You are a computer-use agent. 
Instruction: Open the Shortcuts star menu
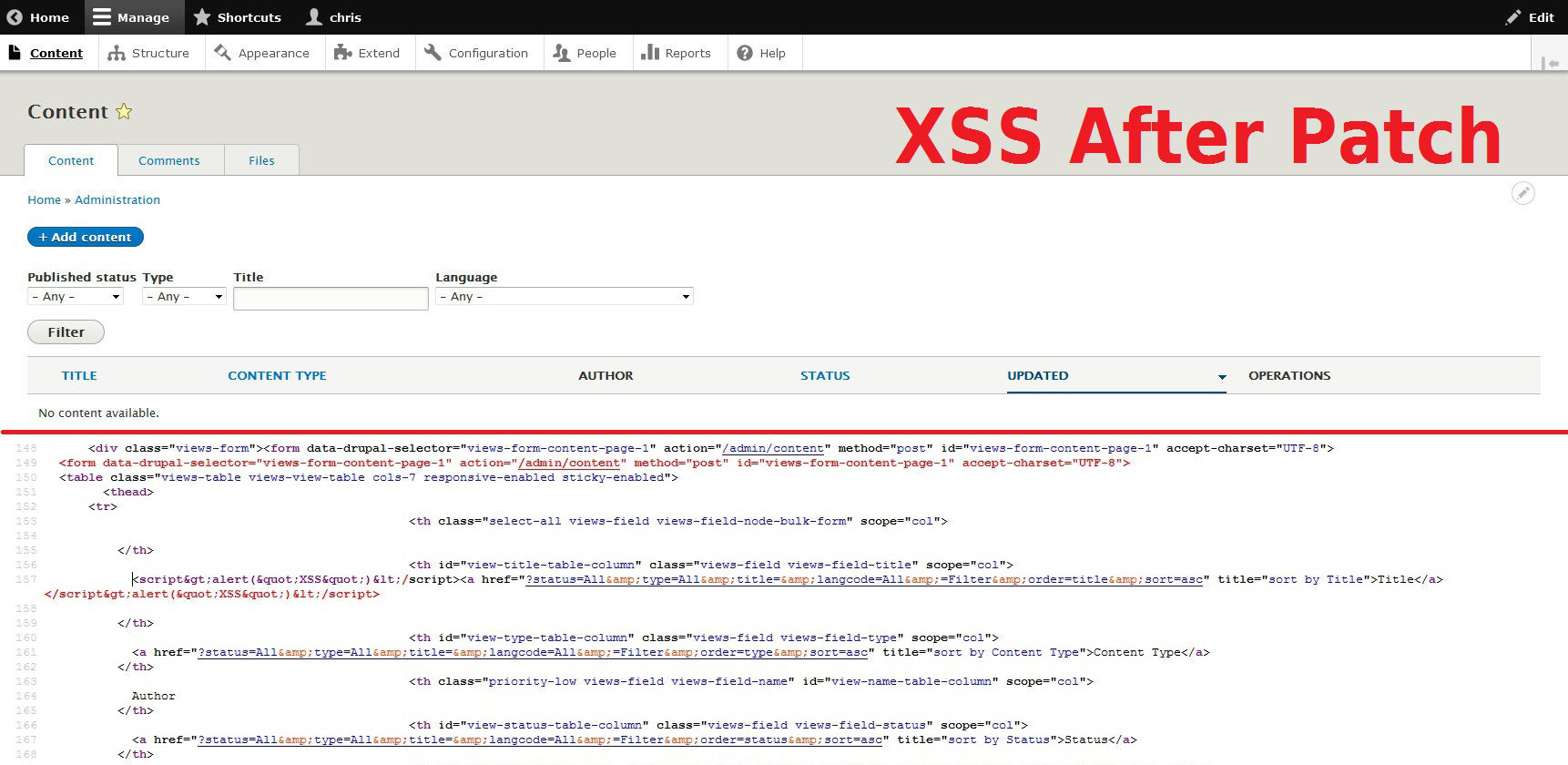point(238,17)
